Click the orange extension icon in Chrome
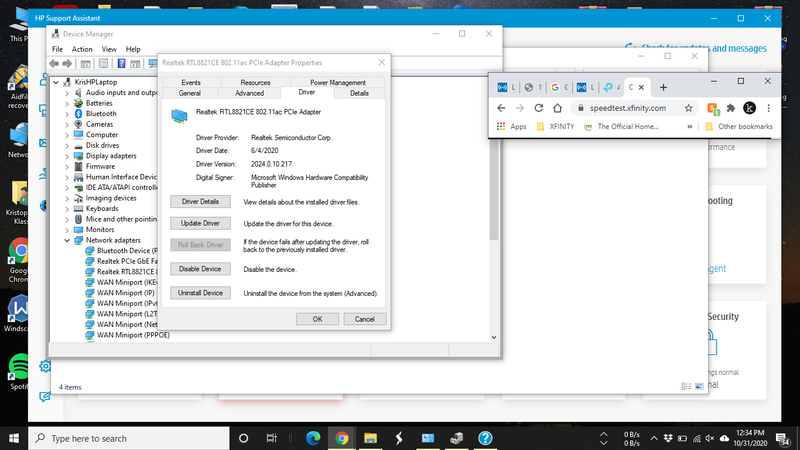The width and height of the screenshot is (800, 450). click(713, 108)
